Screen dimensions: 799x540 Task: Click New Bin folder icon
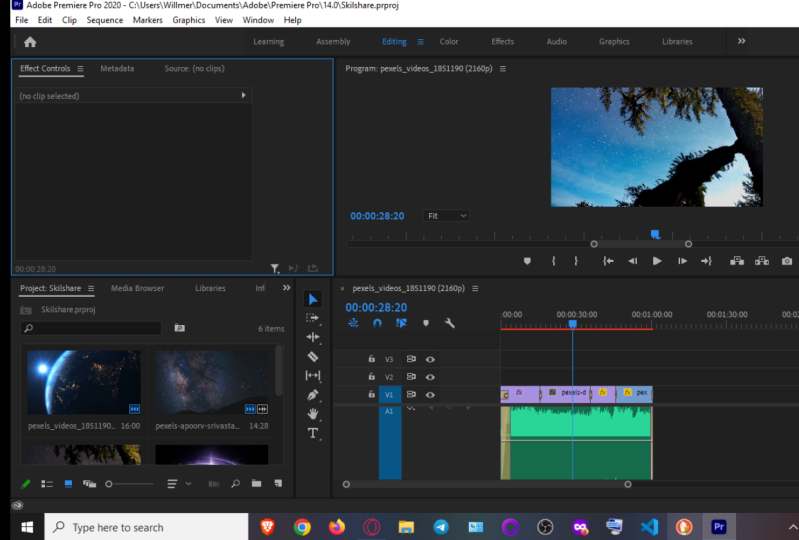pyautogui.click(x=256, y=483)
